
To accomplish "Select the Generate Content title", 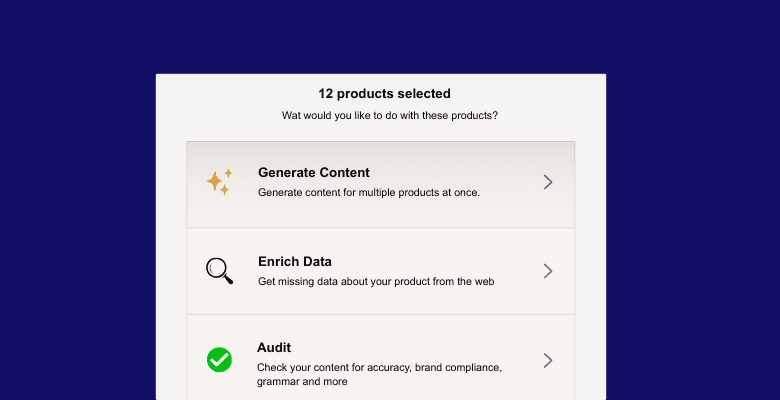I will coord(313,172).
